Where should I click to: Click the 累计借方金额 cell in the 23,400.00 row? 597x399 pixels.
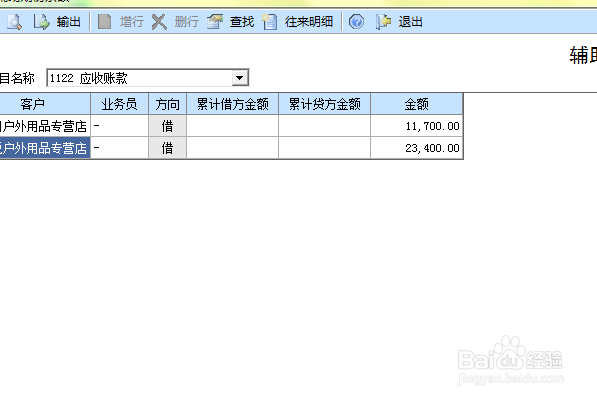[x=233, y=148]
